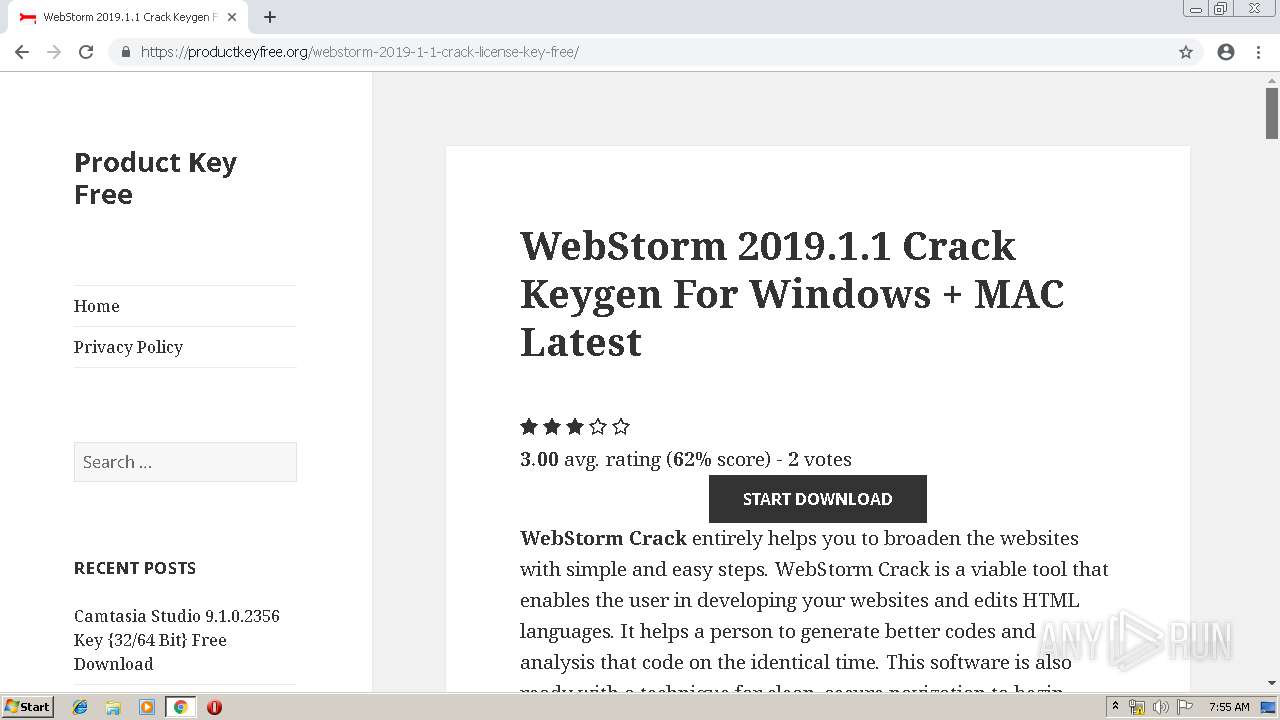Restore down the Chrome window

coord(1221,9)
